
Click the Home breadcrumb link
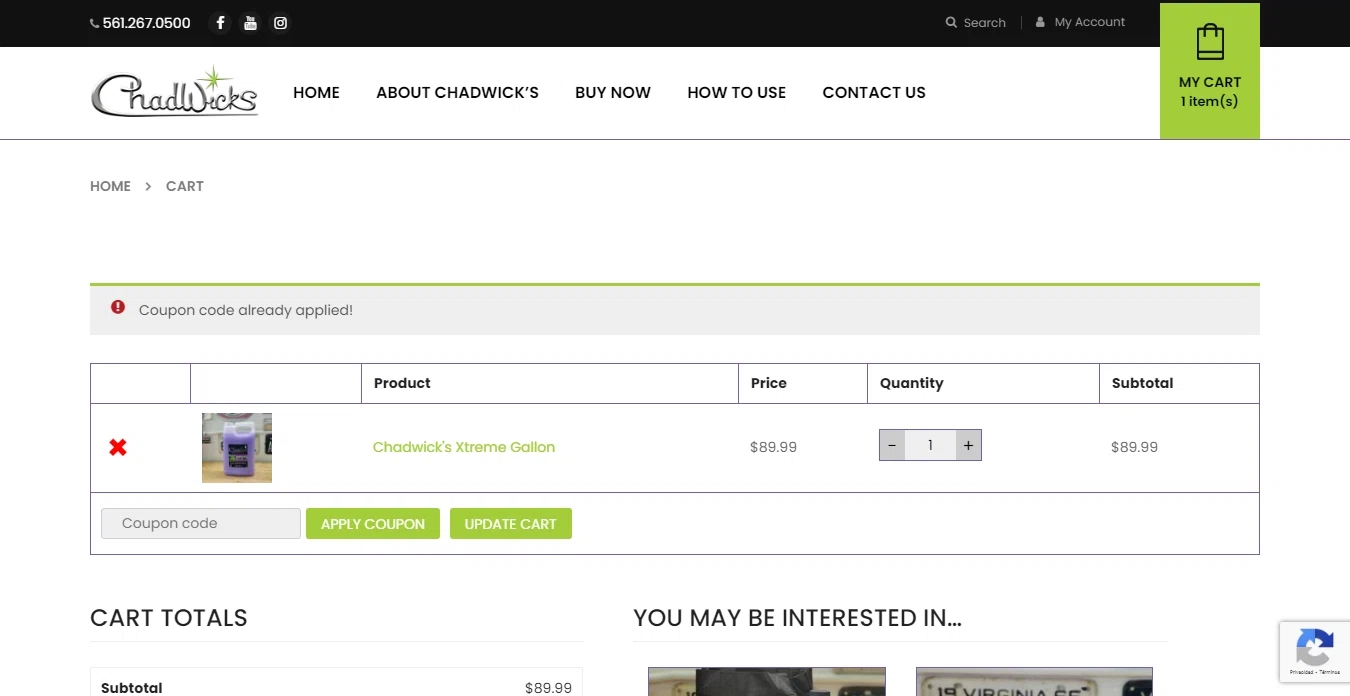pos(110,186)
